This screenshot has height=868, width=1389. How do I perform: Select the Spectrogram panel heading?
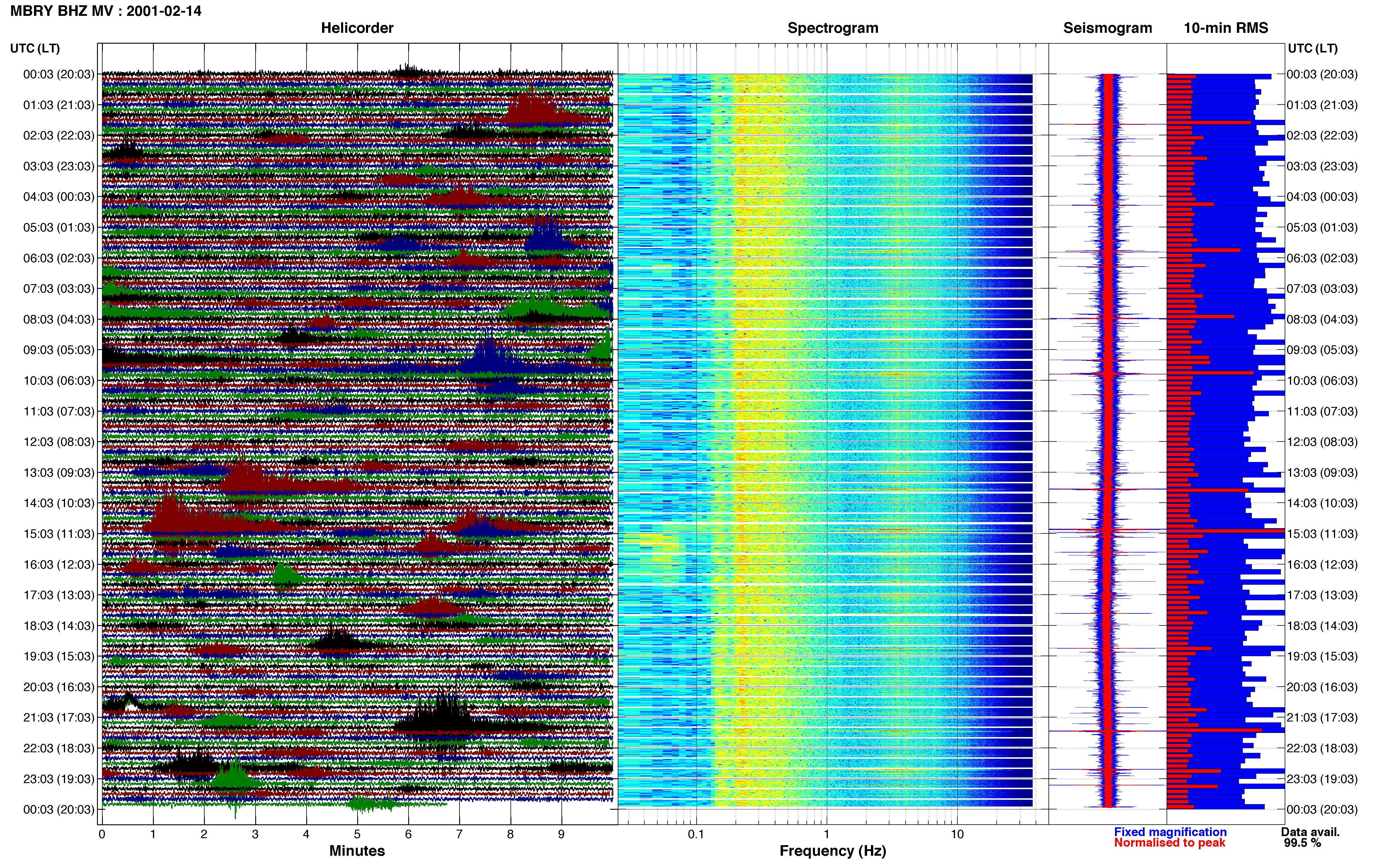coord(833,28)
